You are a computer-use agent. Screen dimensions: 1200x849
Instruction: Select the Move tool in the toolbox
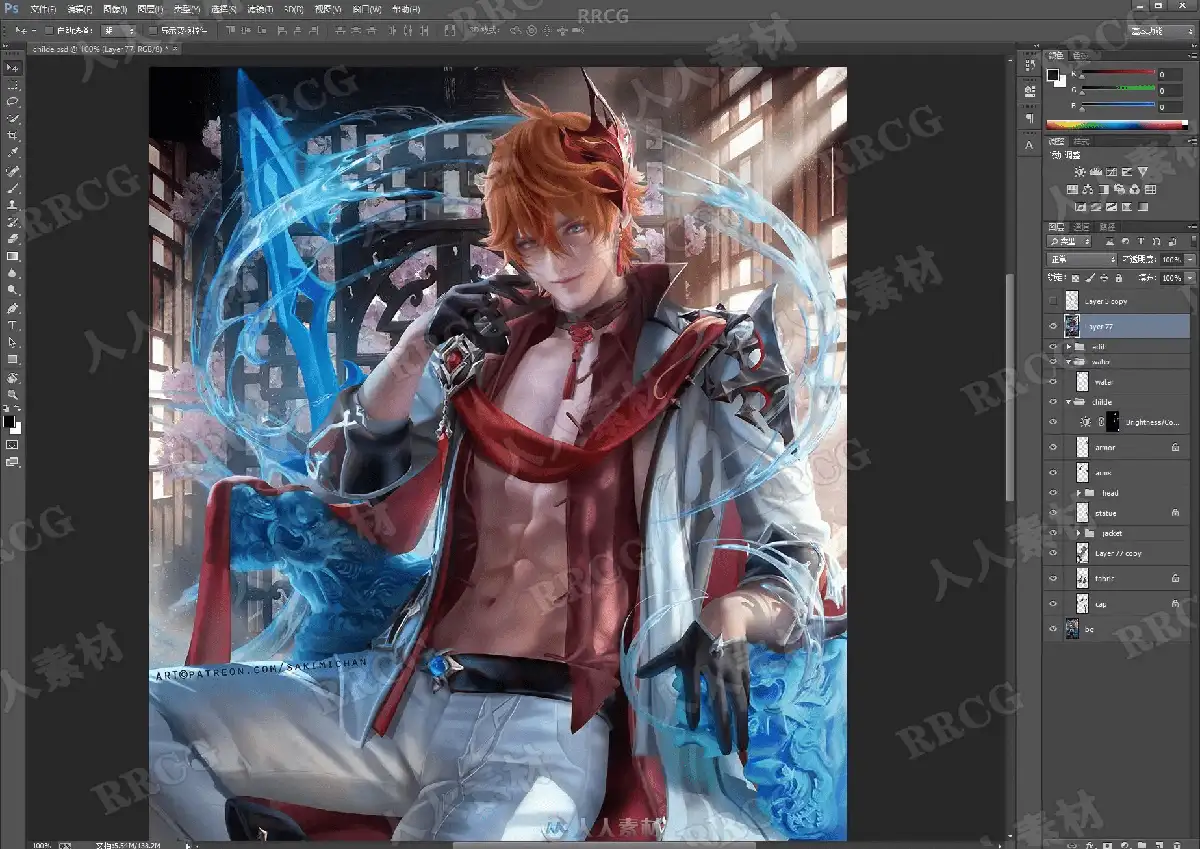13,67
